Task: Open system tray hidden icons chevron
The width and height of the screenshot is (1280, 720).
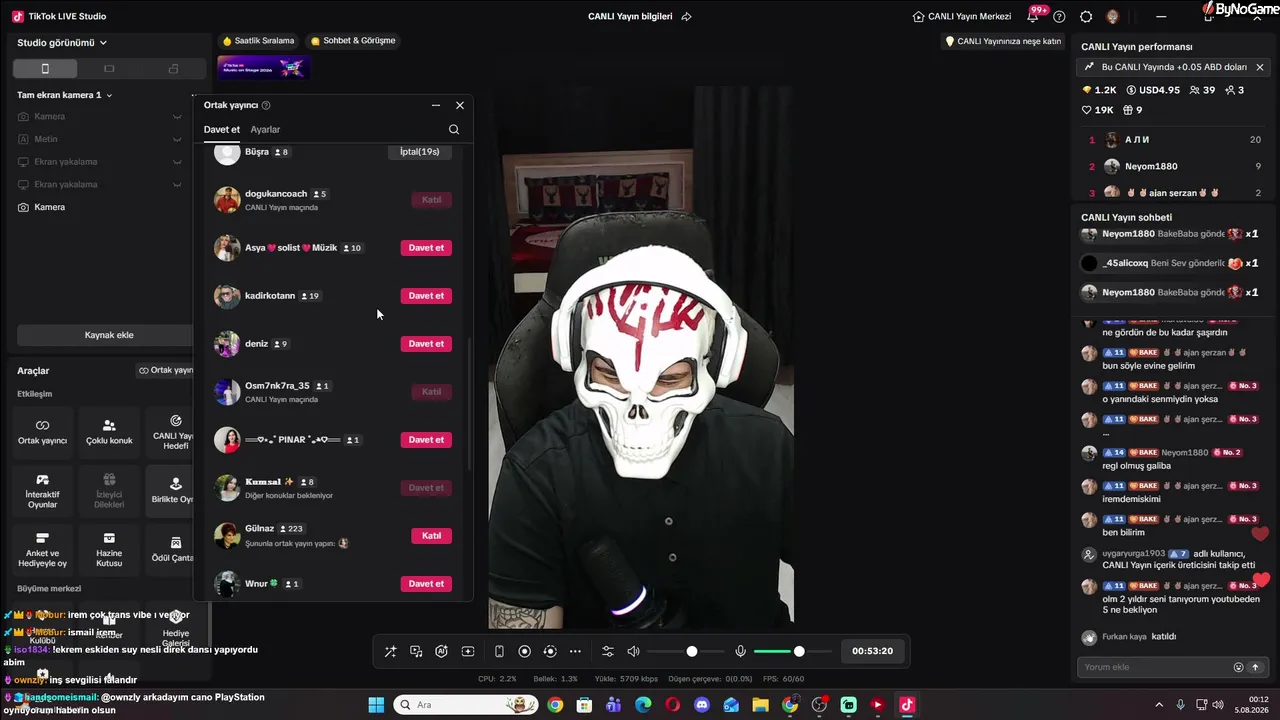Action: 1159,705
